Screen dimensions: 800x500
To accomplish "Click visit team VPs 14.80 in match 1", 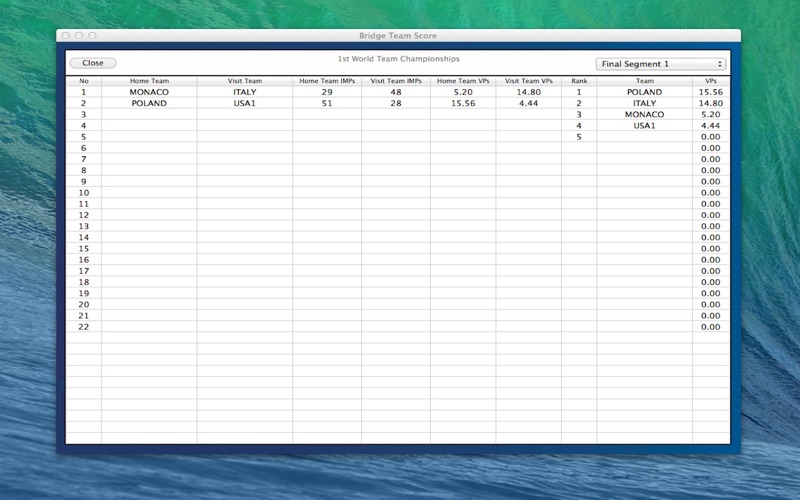I will pyautogui.click(x=529, y=92).
